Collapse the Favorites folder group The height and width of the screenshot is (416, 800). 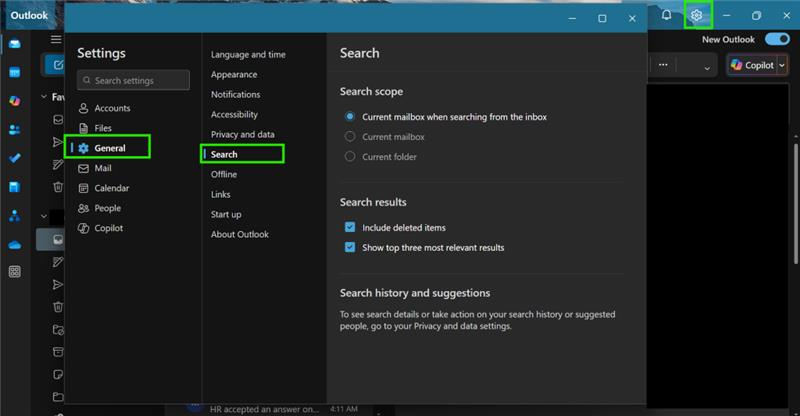[44, 96]
